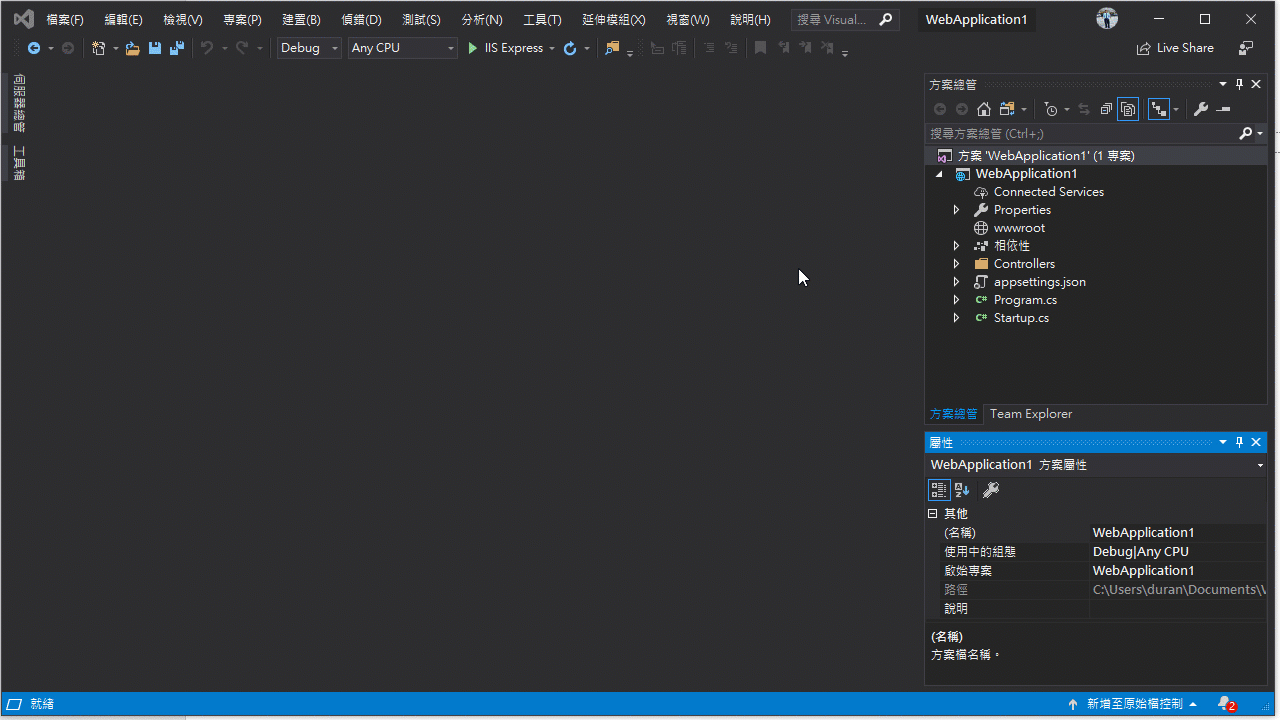This screenshot has height=720, width=1280.
Task: Toggle categorized view in the Properties panel
Action: click(x=939, y=489)
